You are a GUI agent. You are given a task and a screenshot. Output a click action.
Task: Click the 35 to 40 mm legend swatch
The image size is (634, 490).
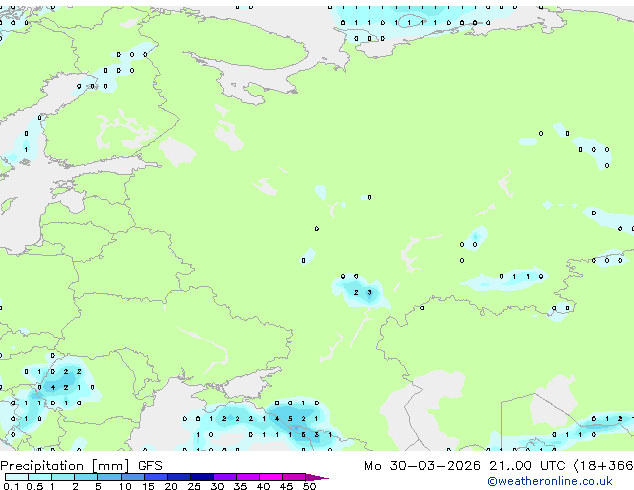(248, 477)
